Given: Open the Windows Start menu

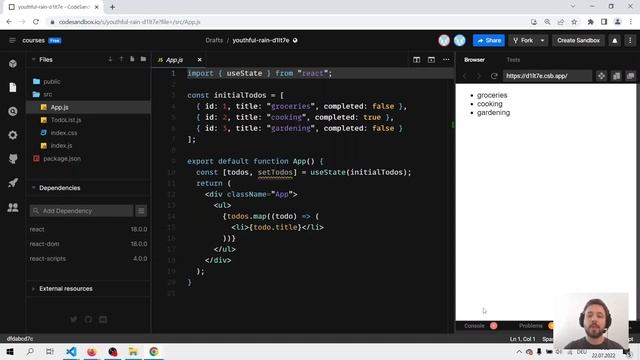Looking at the screenshot, I should click(x=10, y=351).
